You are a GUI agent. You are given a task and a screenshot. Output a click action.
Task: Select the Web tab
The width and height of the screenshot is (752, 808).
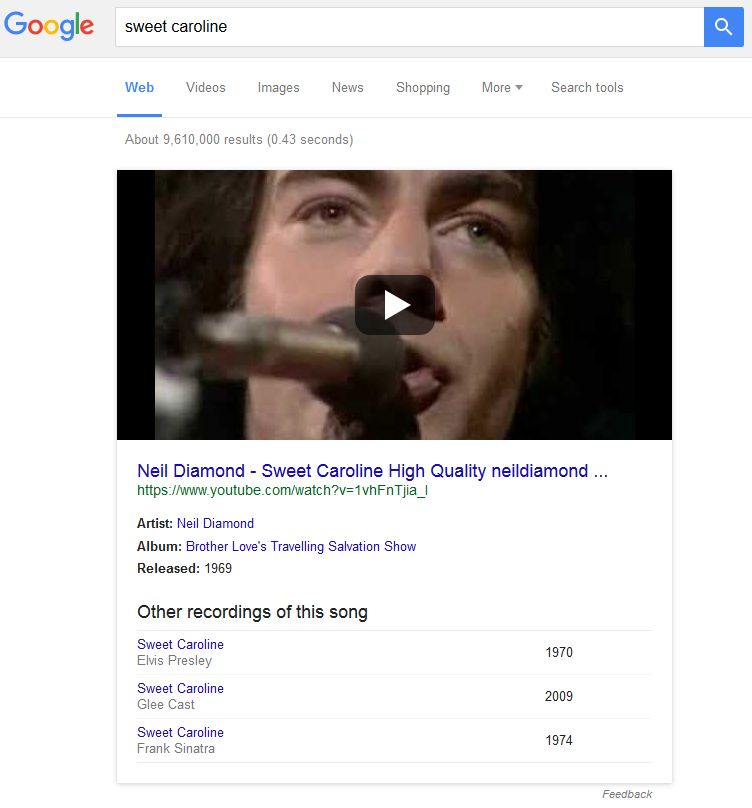point(139,88)
